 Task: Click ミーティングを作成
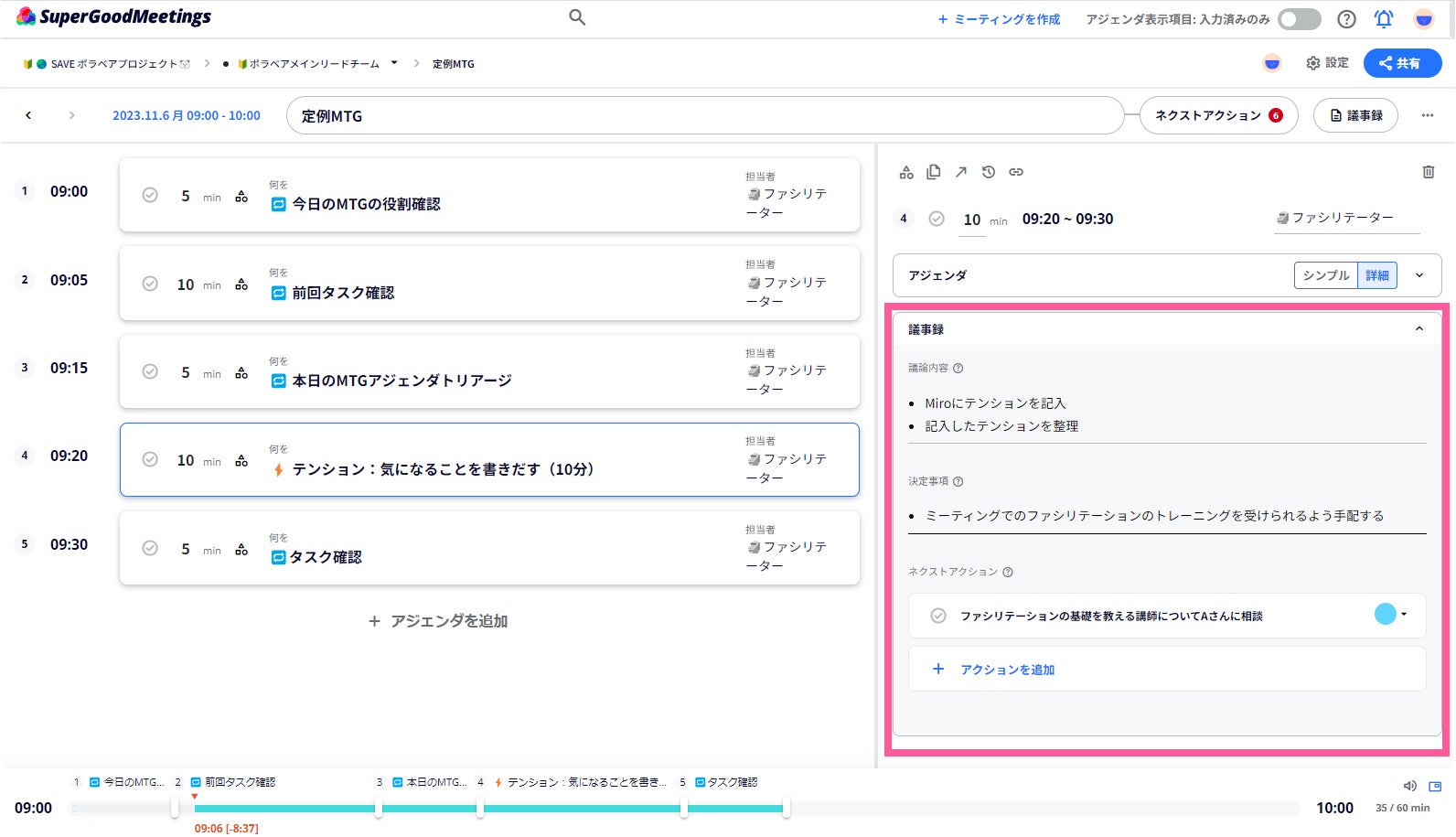click(x=999, y=19)
